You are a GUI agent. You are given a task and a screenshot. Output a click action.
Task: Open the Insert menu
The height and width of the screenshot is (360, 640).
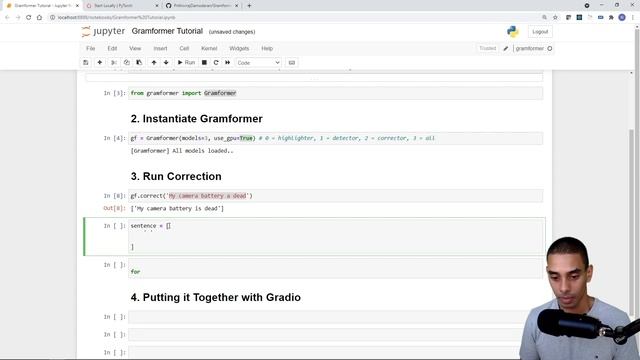[160, 48]
